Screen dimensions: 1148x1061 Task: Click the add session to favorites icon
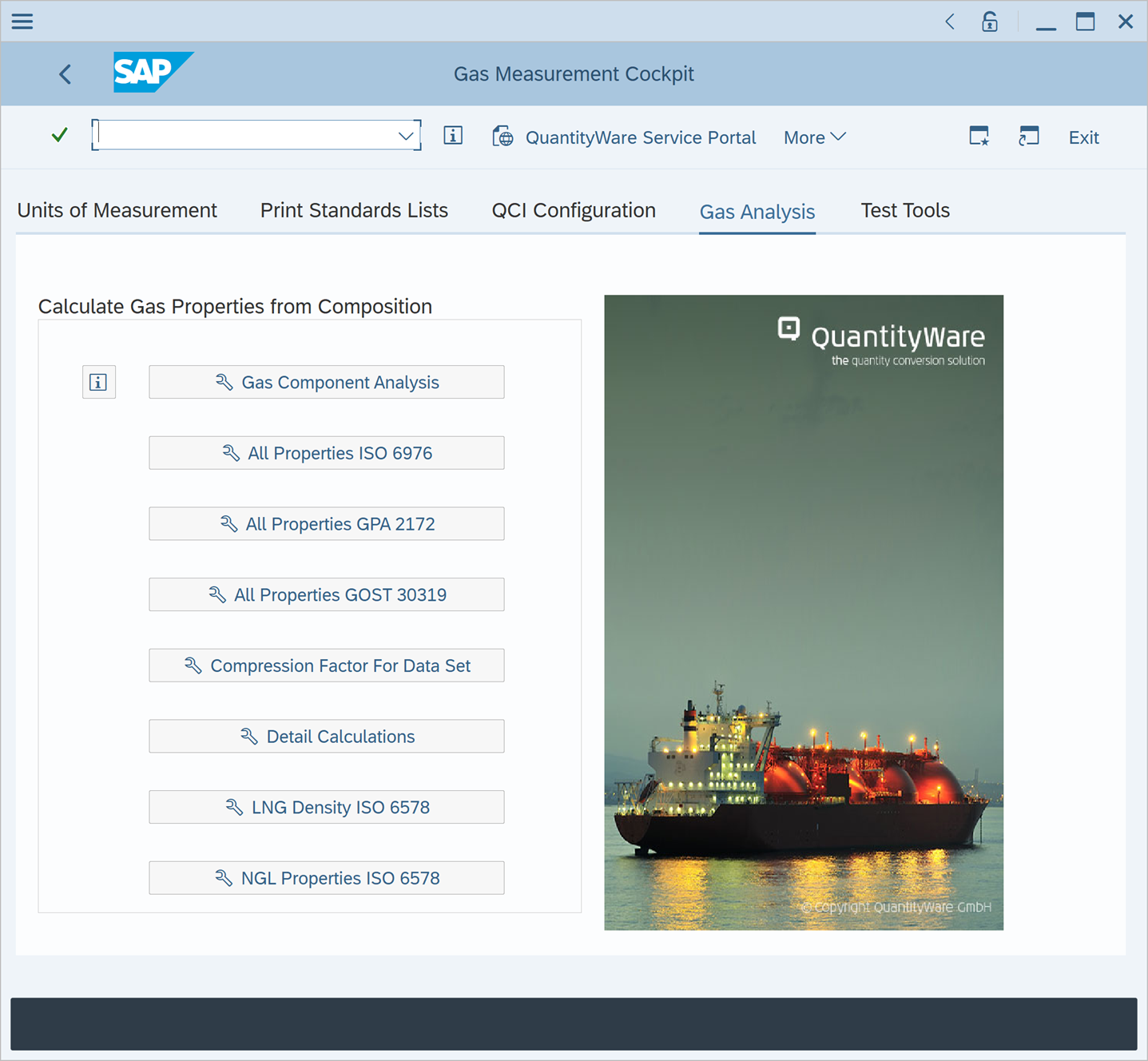coord(979,137)
